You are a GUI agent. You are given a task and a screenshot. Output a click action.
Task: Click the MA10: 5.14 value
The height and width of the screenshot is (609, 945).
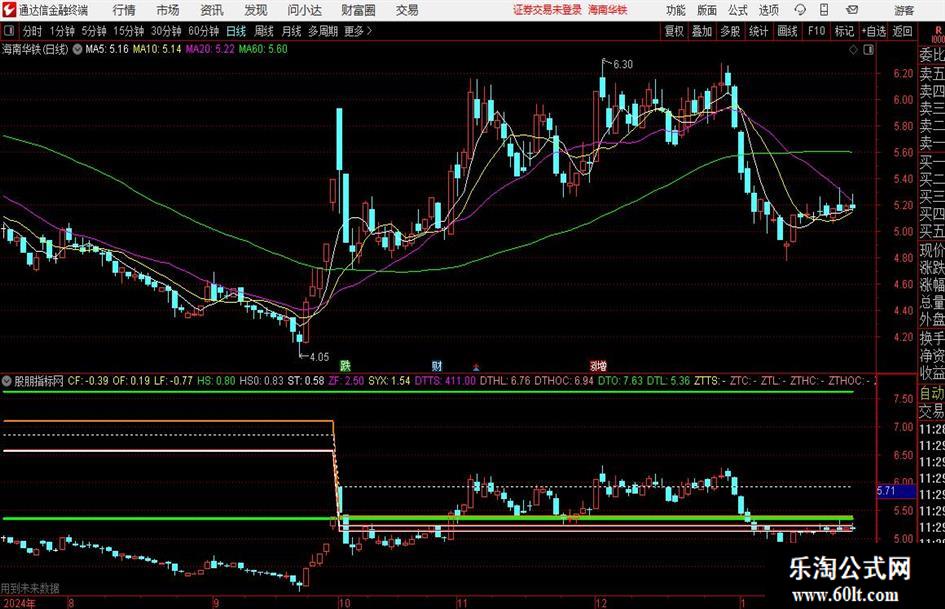(x=157, y=49)
